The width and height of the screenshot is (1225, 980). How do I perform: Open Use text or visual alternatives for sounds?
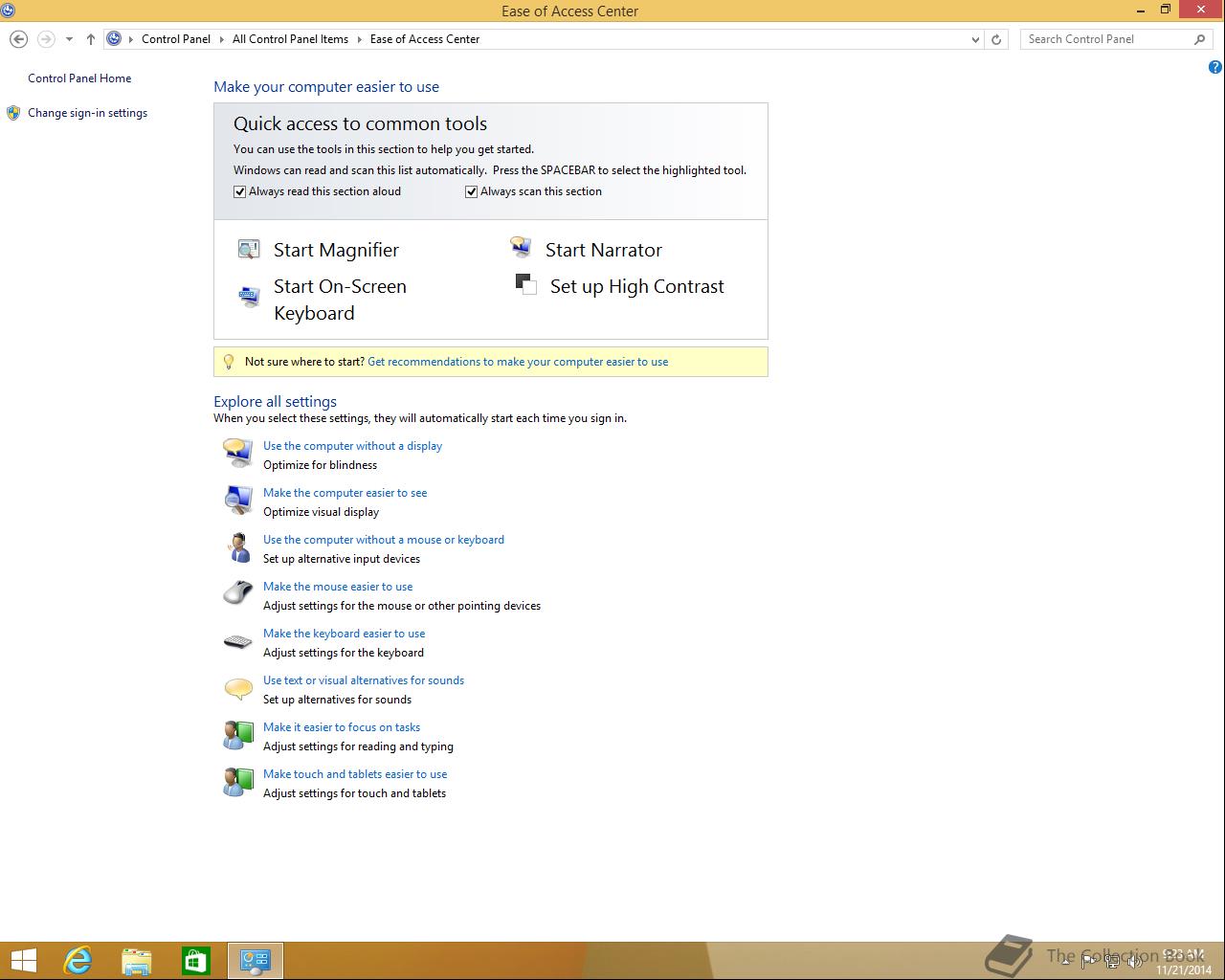click(x=364, y=680)
